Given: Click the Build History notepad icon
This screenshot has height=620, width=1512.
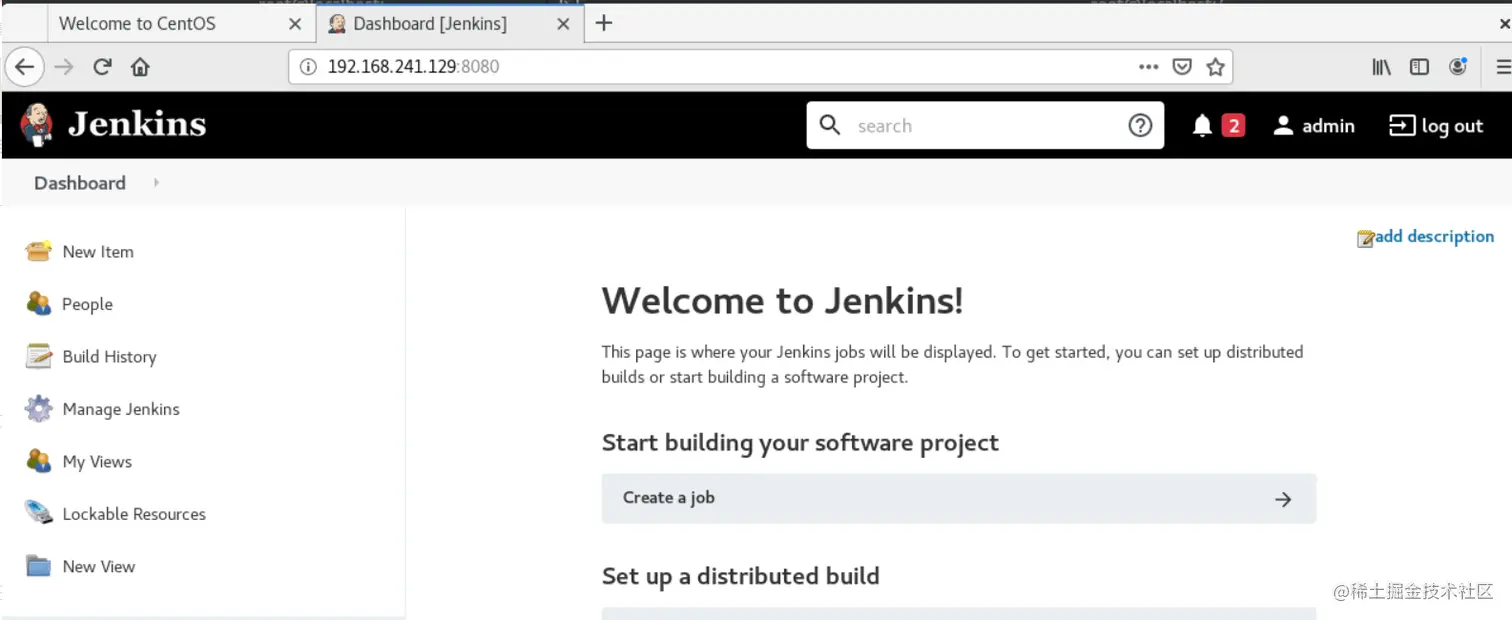Looking at the screenshot, I should [x=38, y=357].
